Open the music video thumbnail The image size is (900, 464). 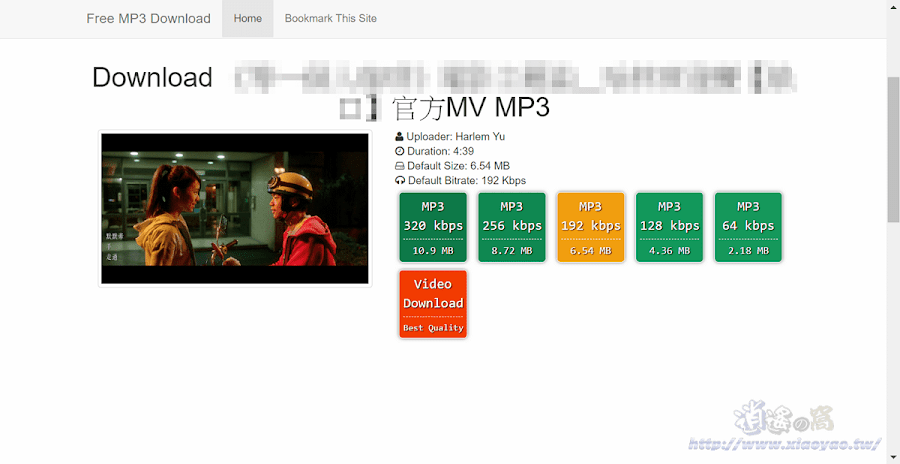click(x=235, y=208)
